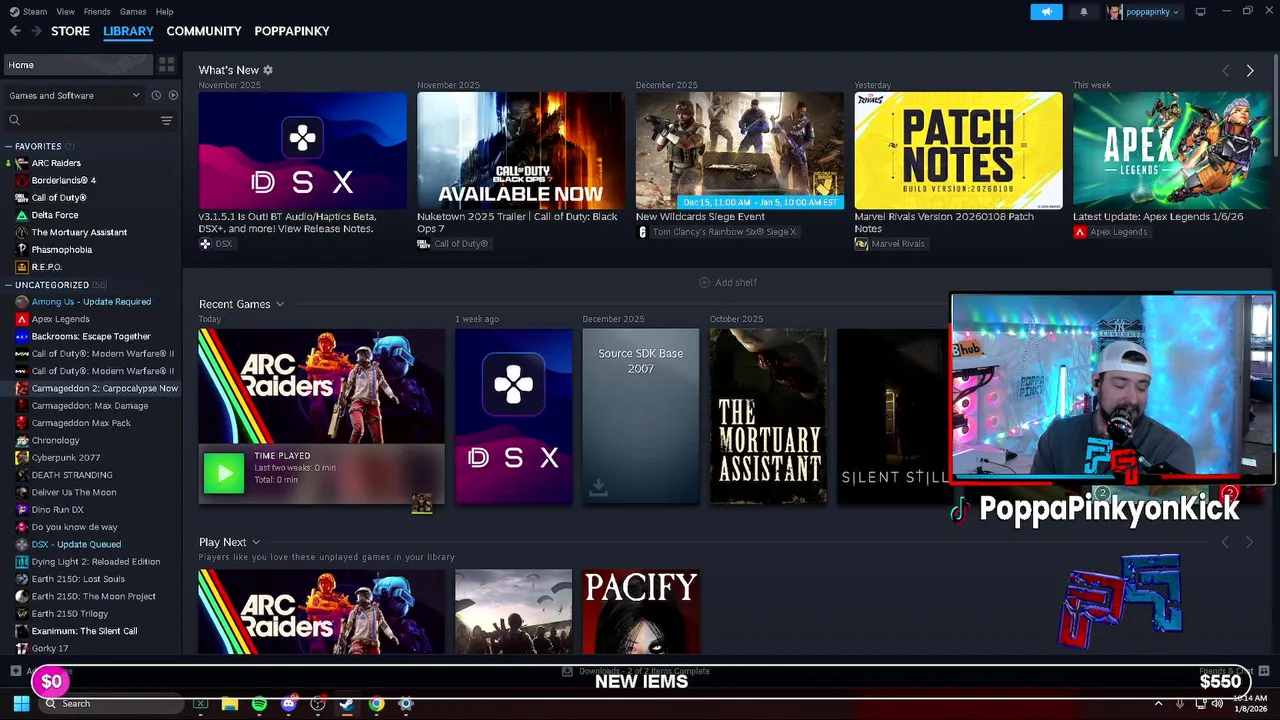Click the forward navigation arrow

tap(38, 31)
